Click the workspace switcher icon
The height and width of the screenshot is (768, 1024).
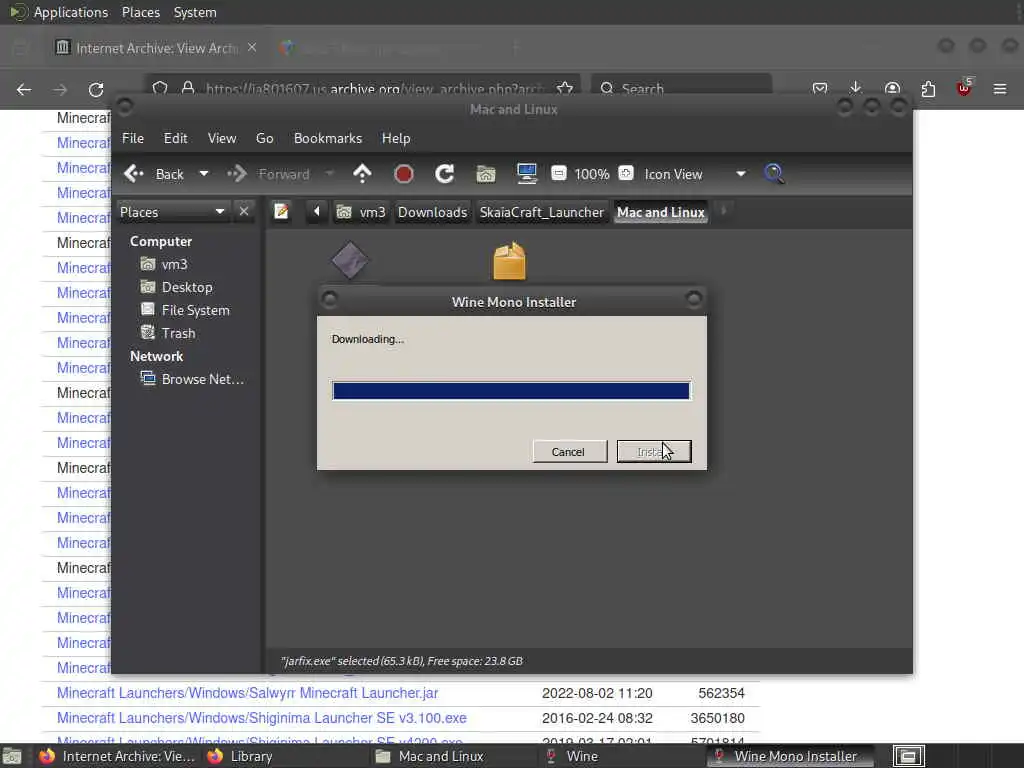point(908,756)
